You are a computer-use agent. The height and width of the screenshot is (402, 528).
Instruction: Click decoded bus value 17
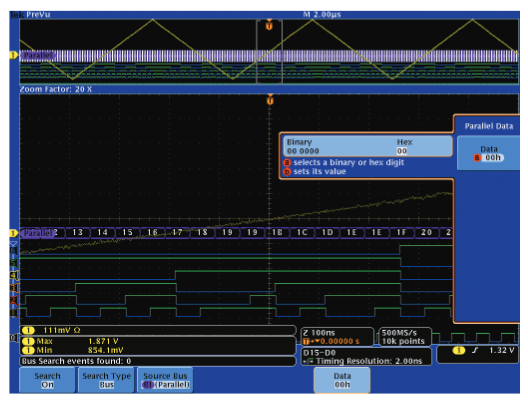click(x=177, y=232)
